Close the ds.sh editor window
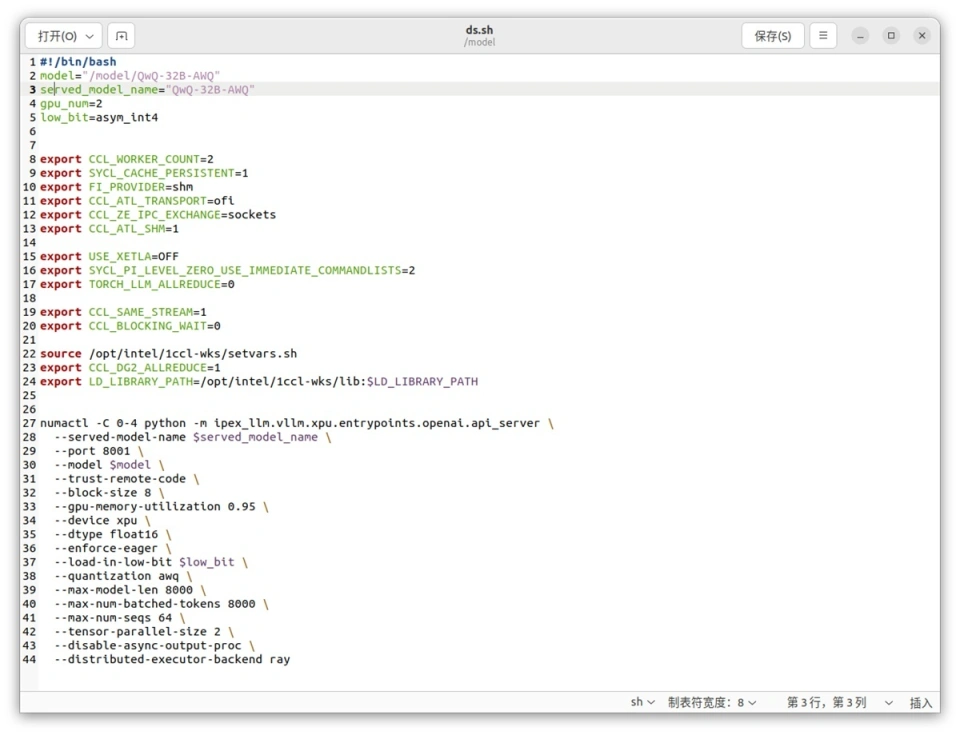Screen dimensions: 960x735 [x=921, y=36]
